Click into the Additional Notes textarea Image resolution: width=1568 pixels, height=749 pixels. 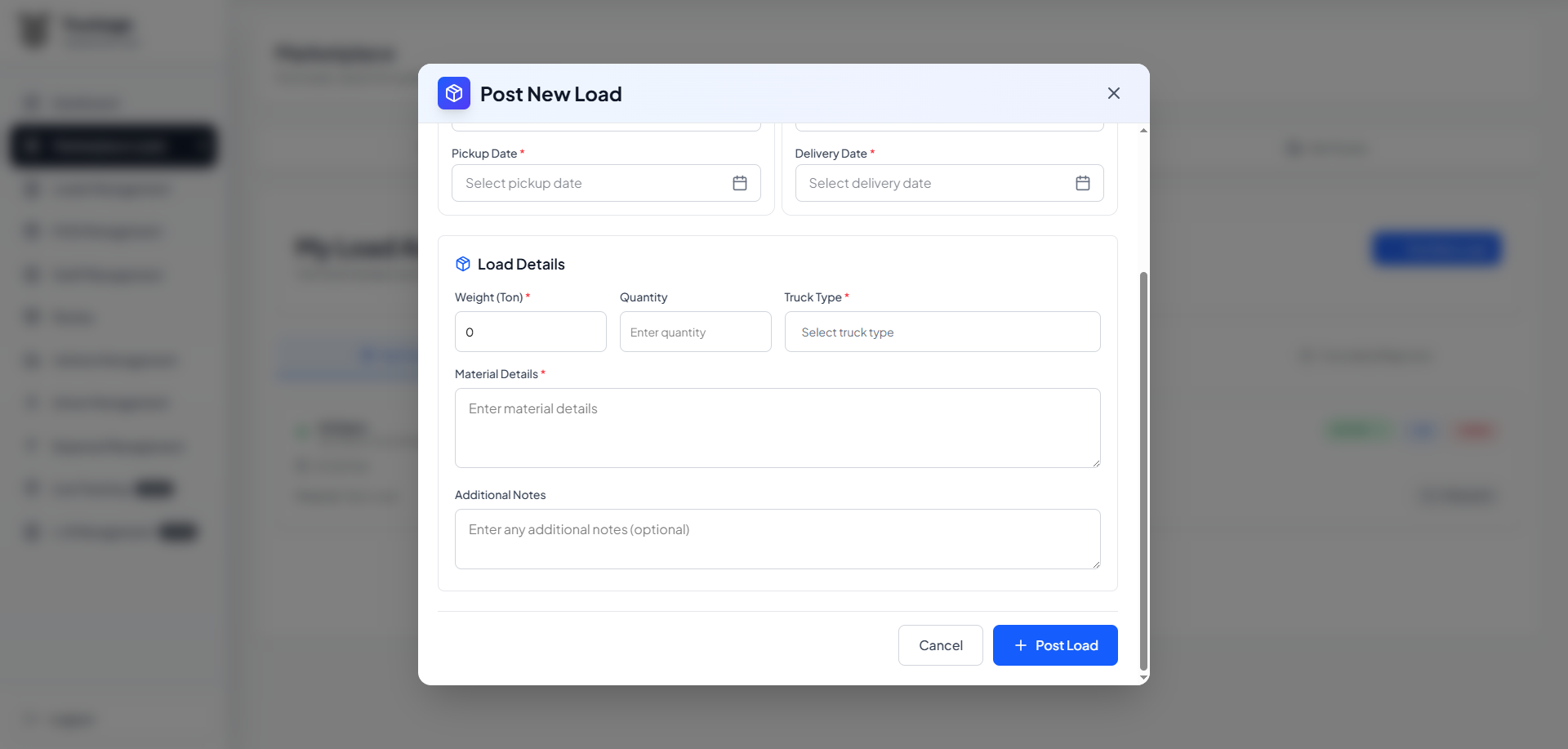tap(777, 539)
